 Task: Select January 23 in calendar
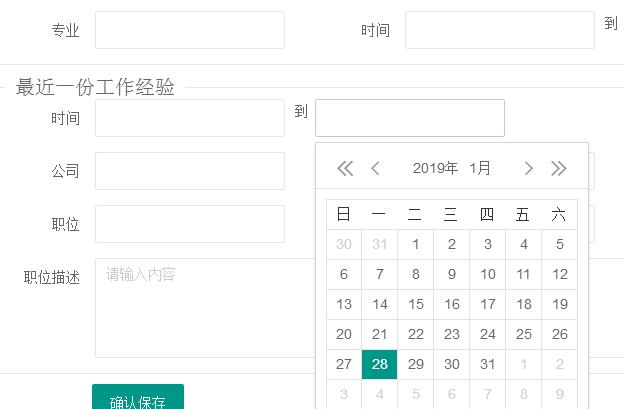pos(452,334)
